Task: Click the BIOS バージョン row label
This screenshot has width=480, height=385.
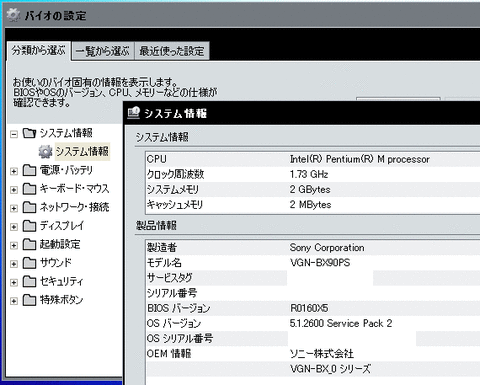Action: [179, 308]
